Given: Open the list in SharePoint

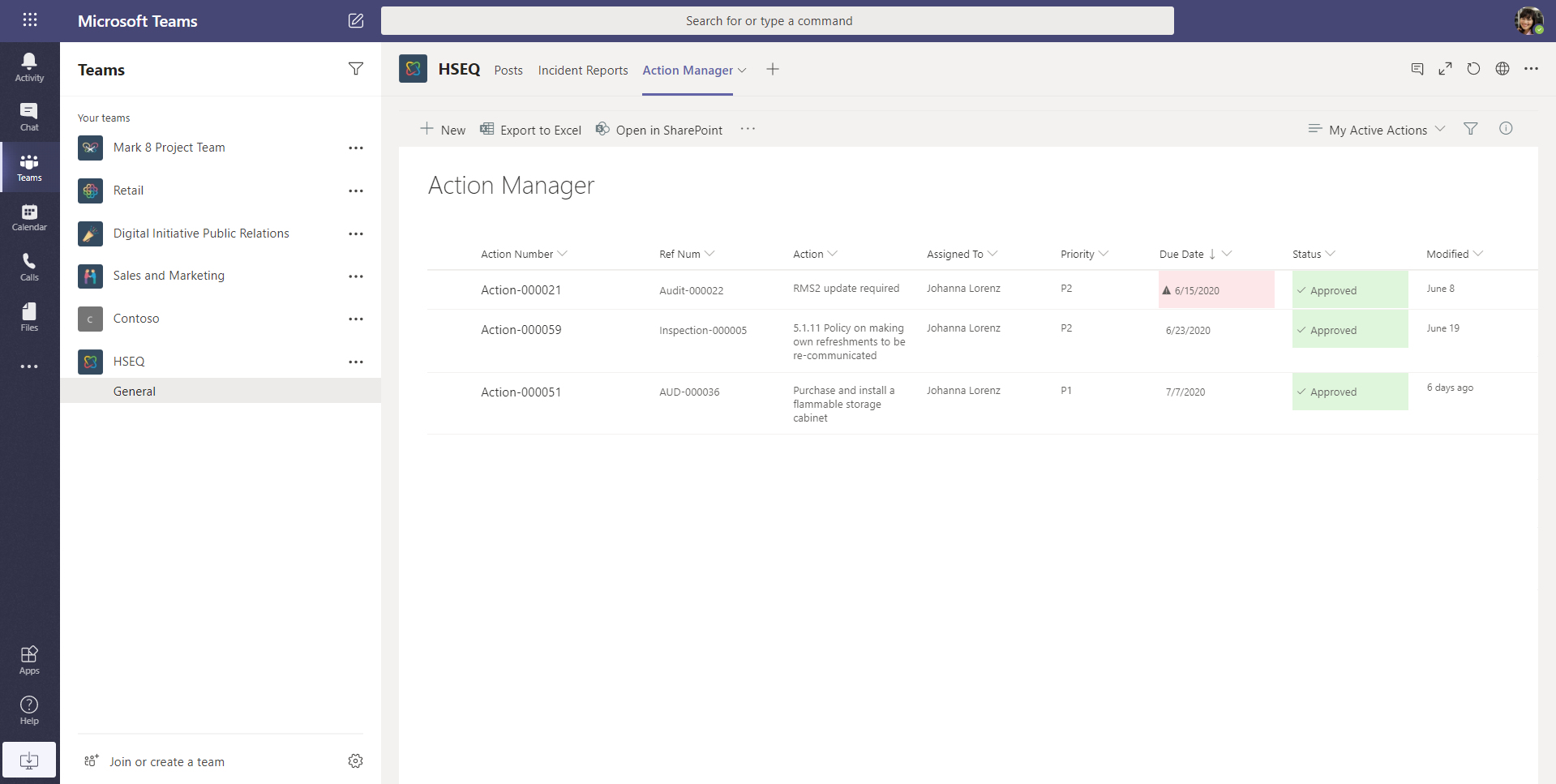Looking at the screenshot, I should 658,130.
